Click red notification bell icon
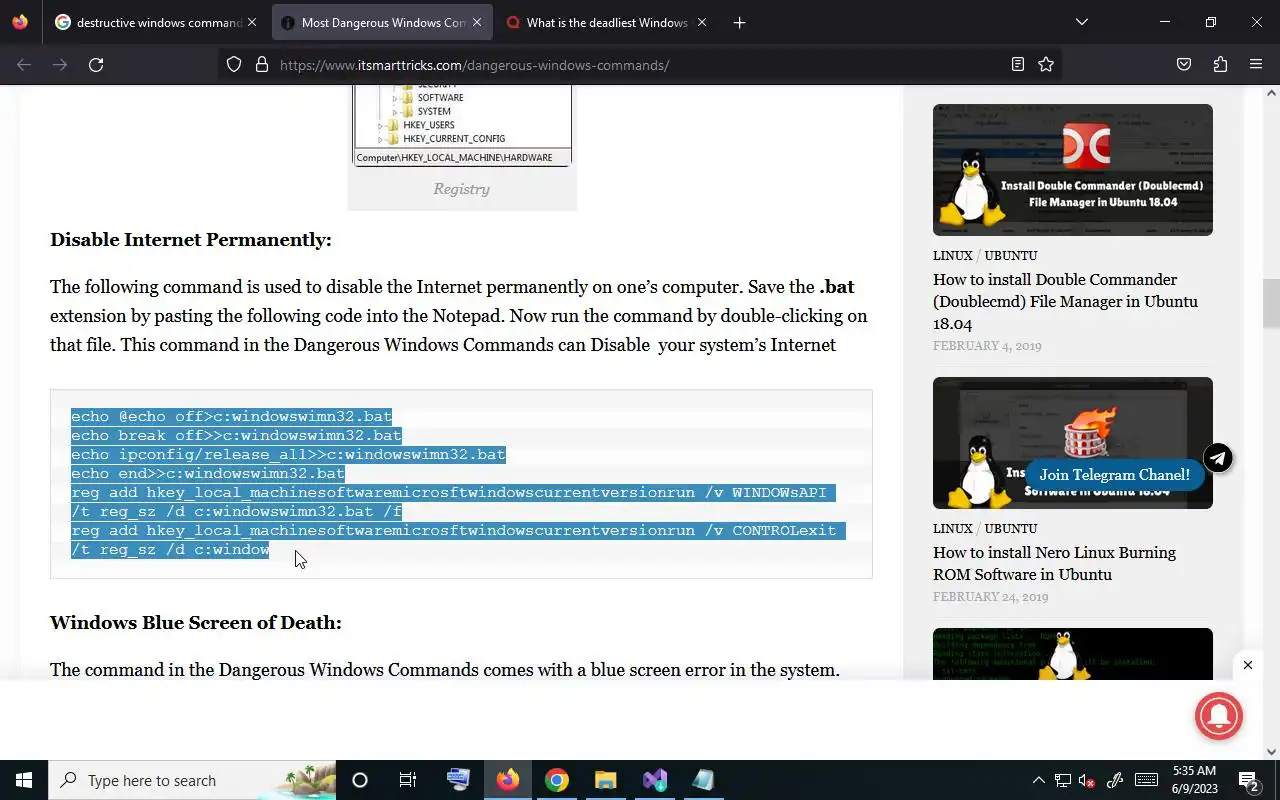This screenshot has height=800, width=1280. (1218, 715)
